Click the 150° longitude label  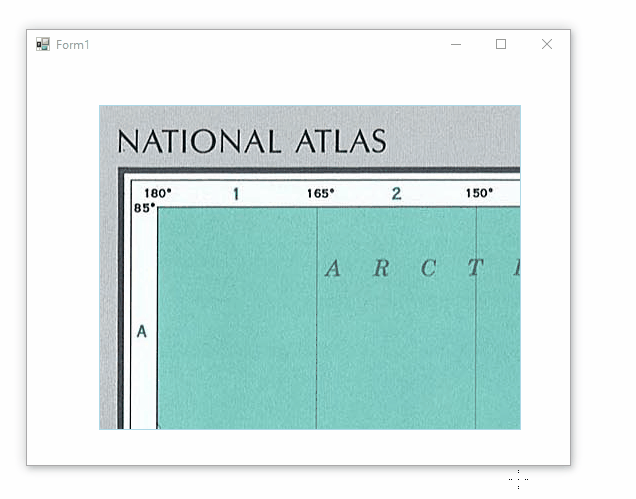click(479, 193)
